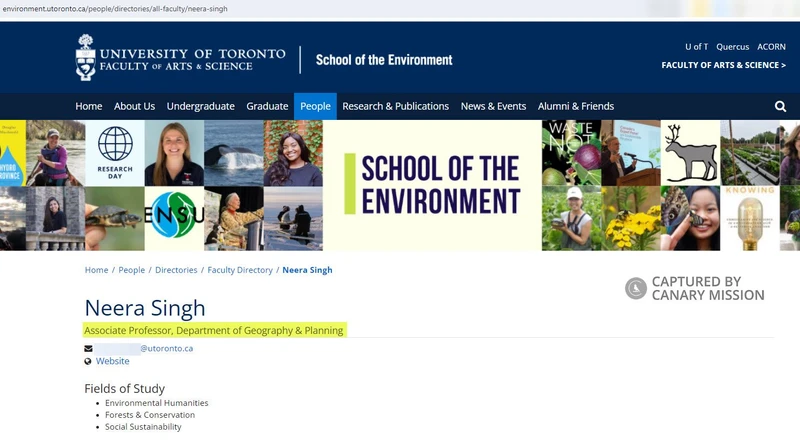
Task: Open News & Events menu
Action: tap(493, 106)
